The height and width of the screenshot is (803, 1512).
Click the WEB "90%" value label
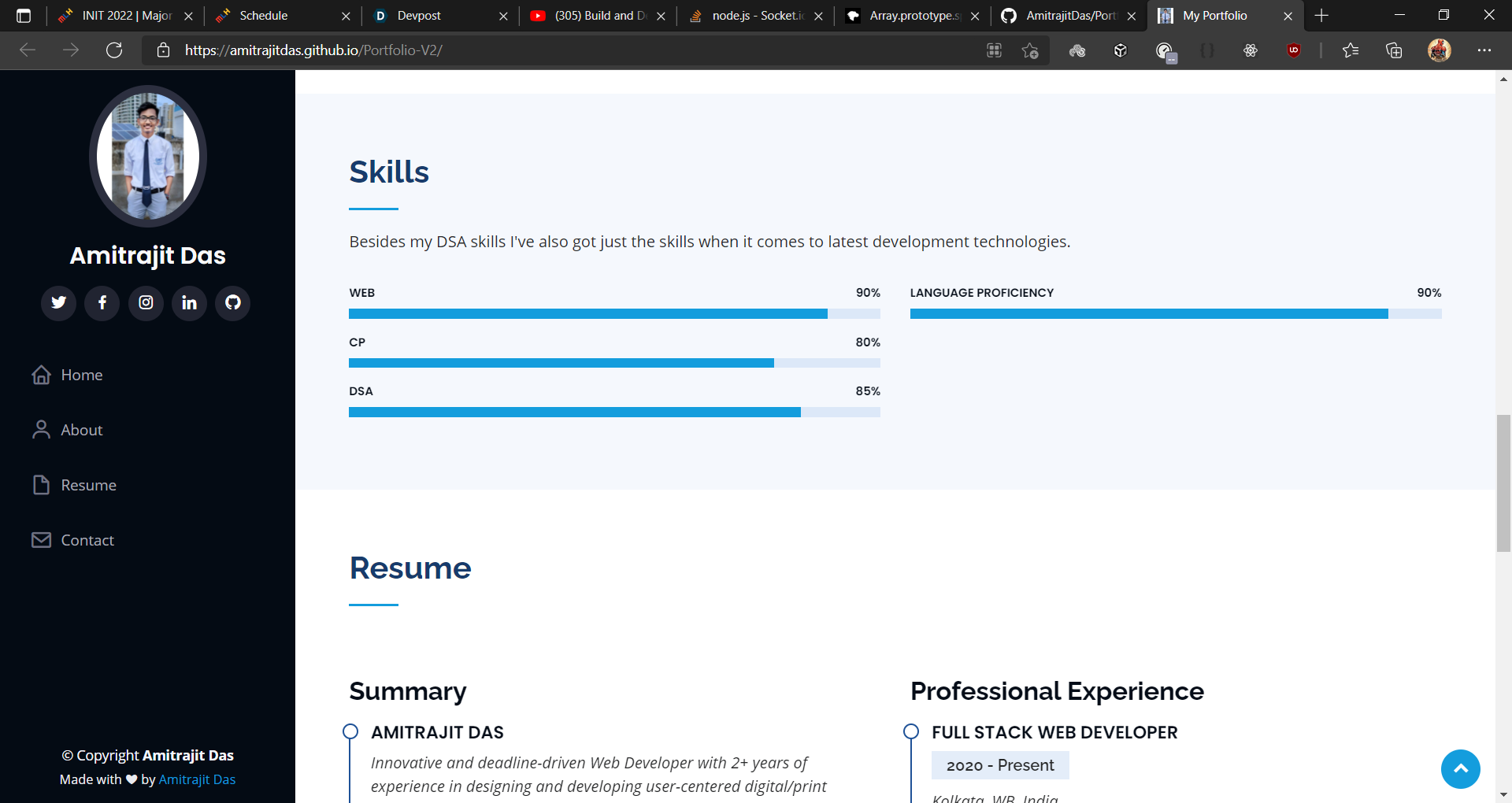pos(868,293)
